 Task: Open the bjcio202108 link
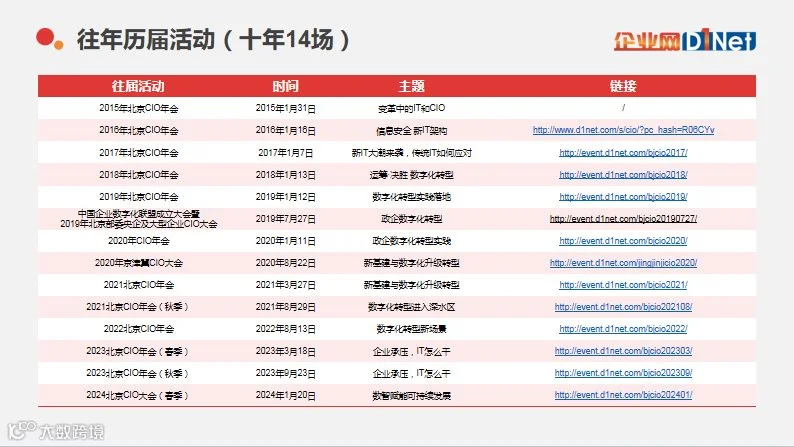pos(623,307)
